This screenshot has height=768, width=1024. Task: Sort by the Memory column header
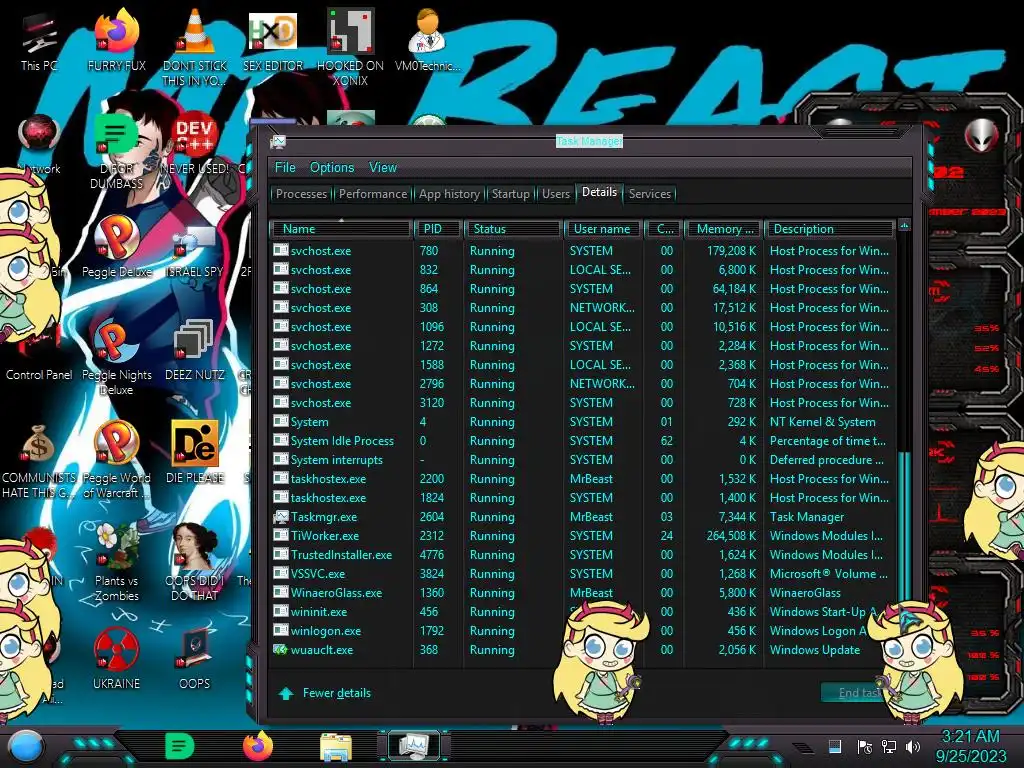pos(724,229)
